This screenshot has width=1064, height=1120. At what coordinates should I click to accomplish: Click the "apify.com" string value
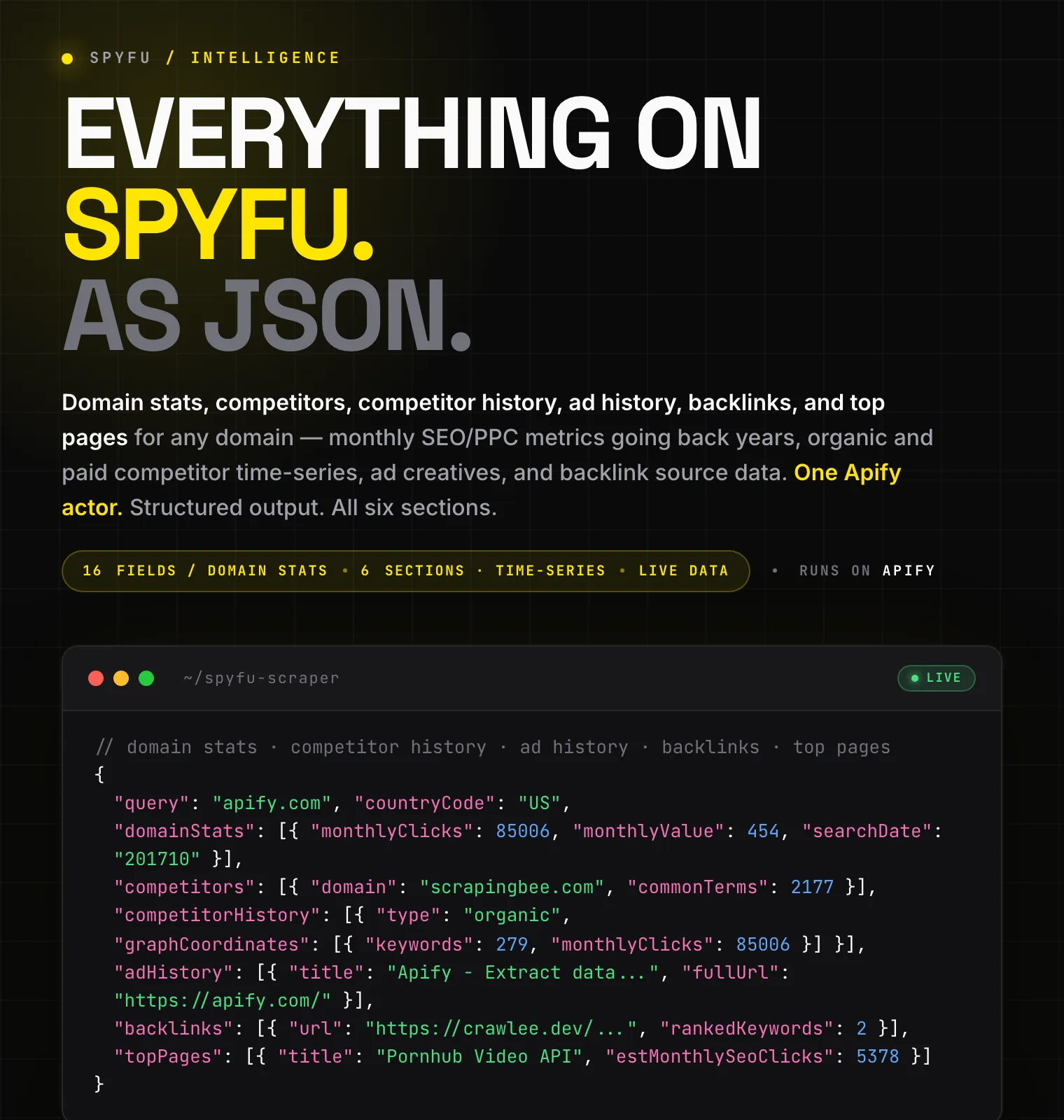(272, 803)
